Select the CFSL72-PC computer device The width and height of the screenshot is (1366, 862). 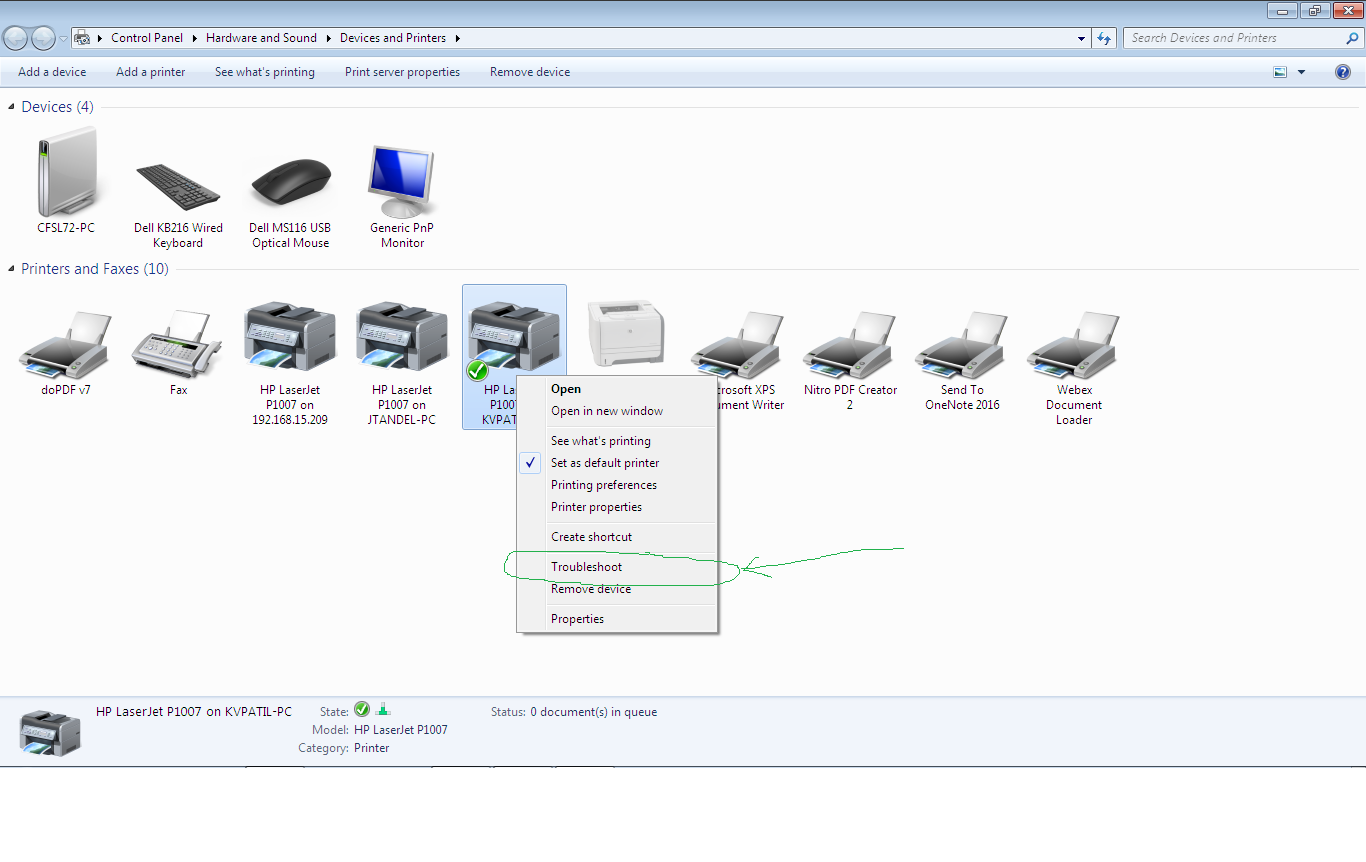66,180
